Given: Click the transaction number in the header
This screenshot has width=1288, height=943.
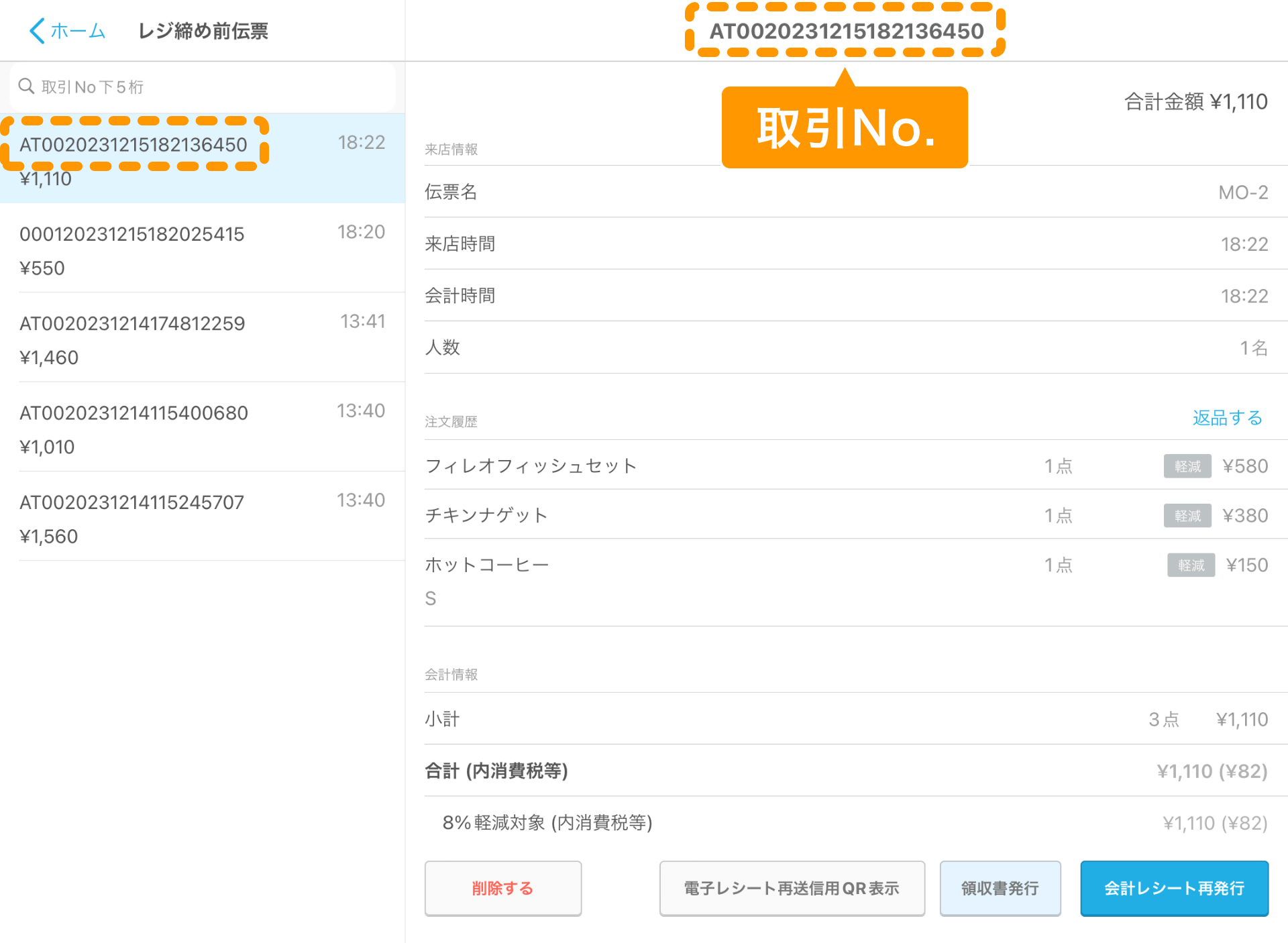Looking at the screenshot, I should coord(847,31).
